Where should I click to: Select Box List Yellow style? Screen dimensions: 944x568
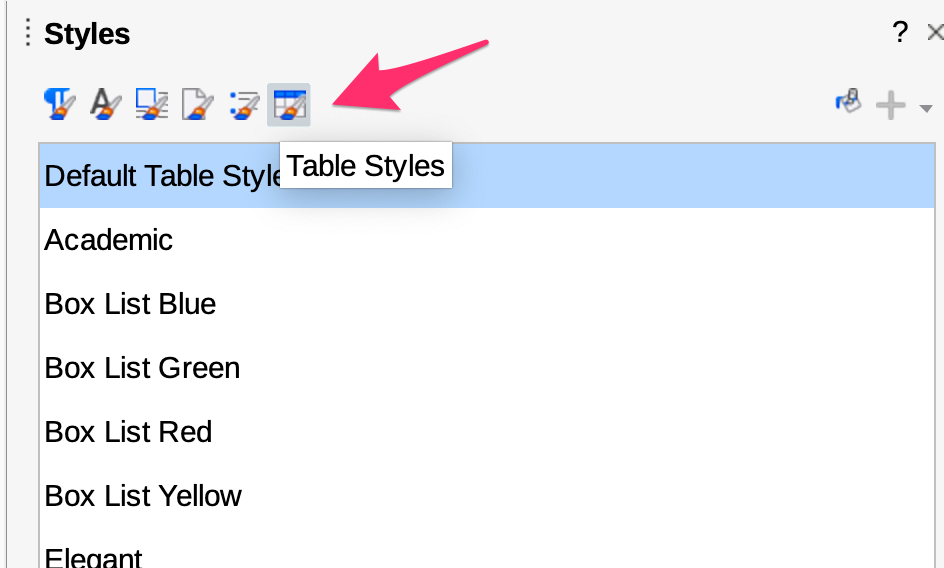click(x=143, y=496)
